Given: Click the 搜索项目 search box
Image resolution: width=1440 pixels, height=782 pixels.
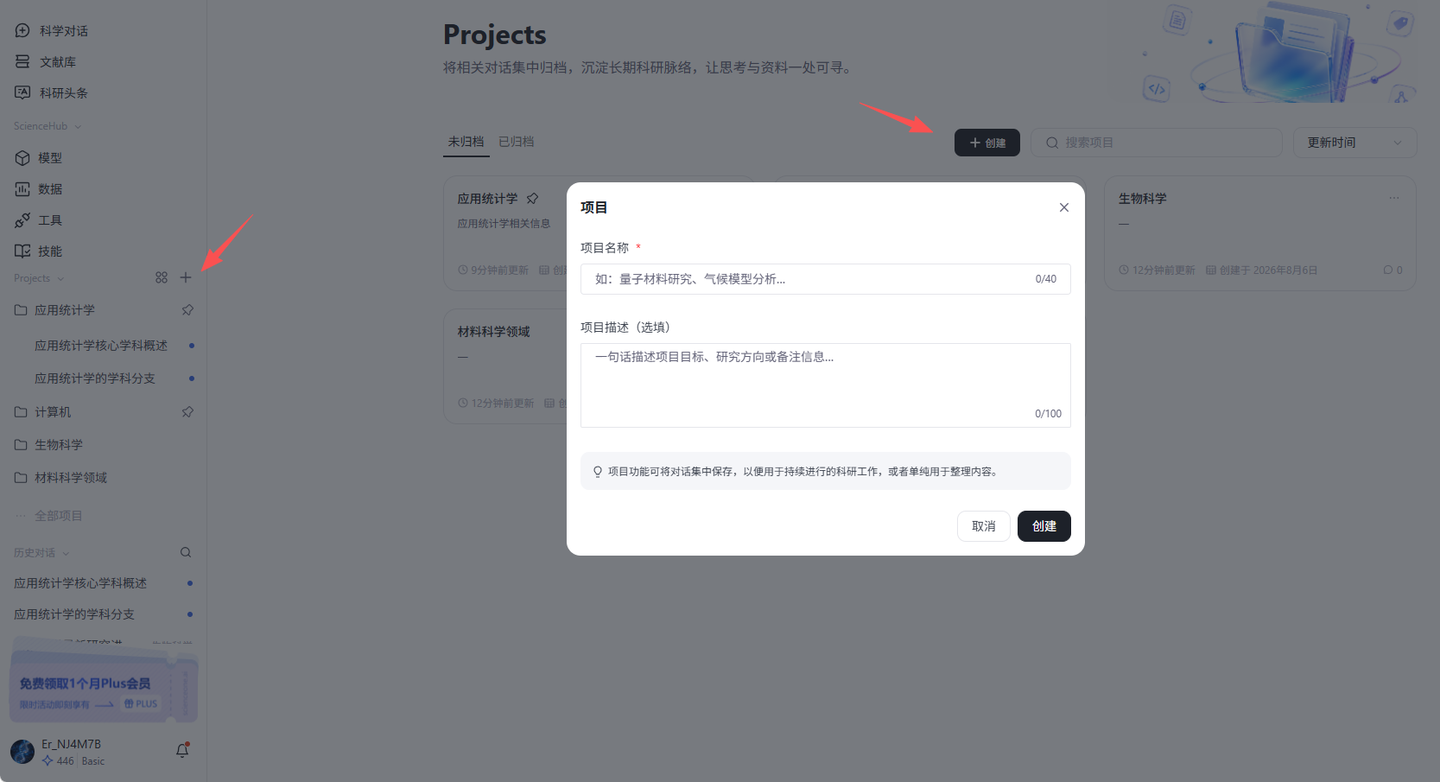Looking at the screenshot, I should tap(1157, 143).
